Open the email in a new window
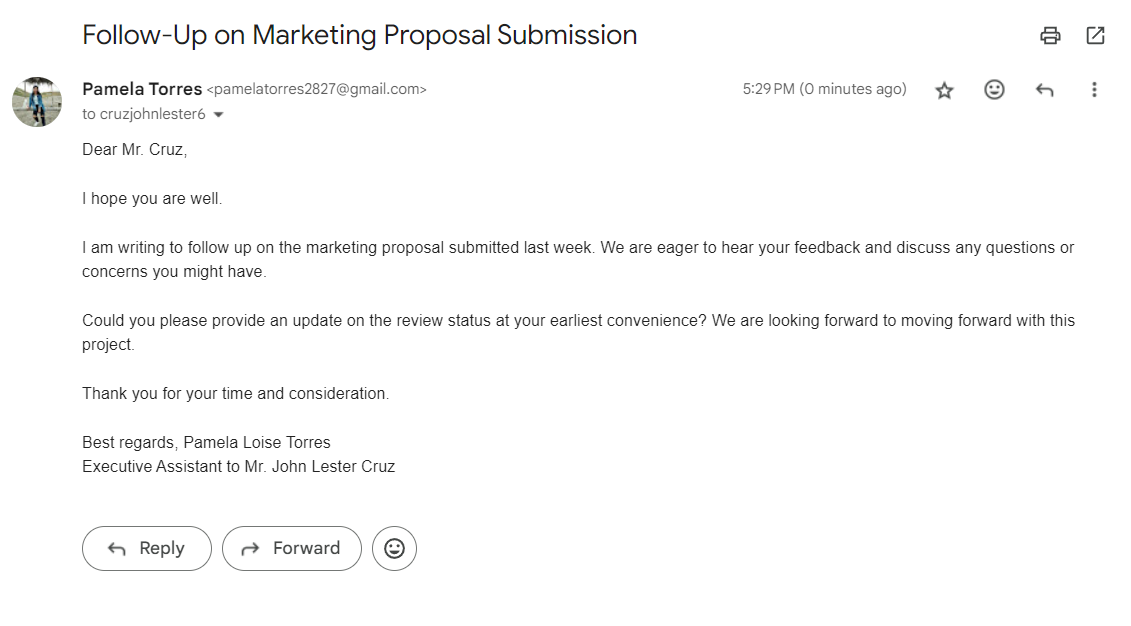This screenshot has width=1131, height=626. point(1095,36)
